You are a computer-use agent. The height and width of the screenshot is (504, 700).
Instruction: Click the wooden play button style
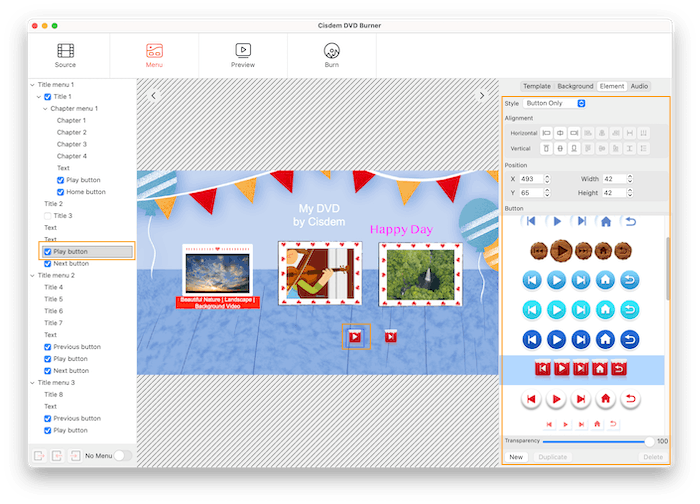tap(560, 250)
